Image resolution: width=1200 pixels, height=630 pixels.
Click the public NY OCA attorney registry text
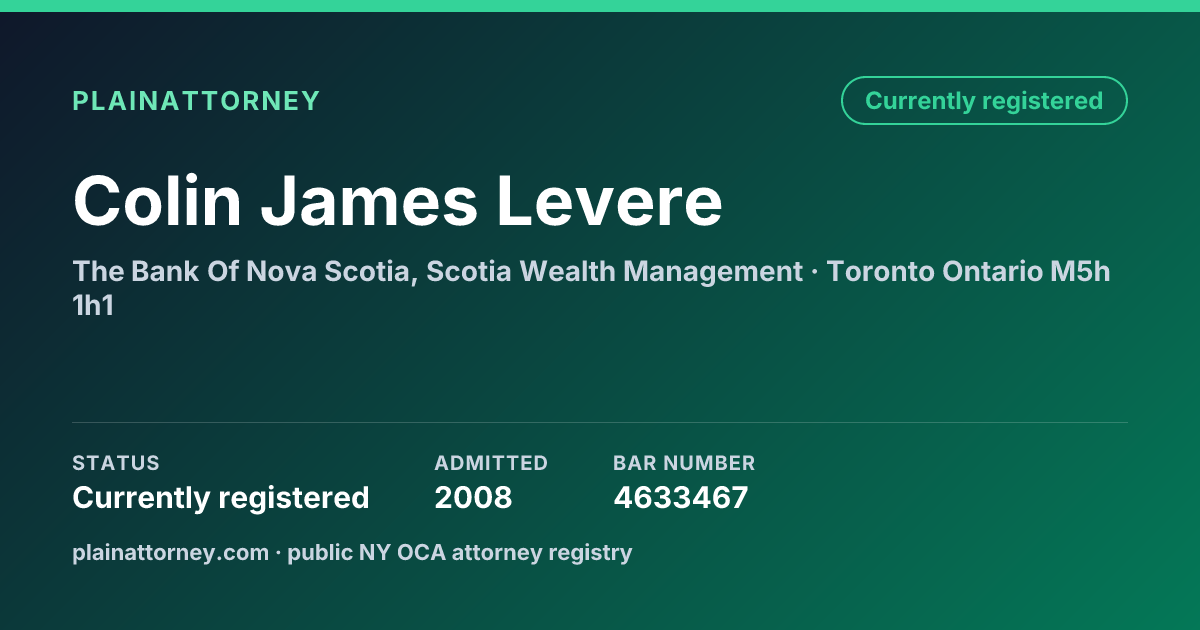460,552
